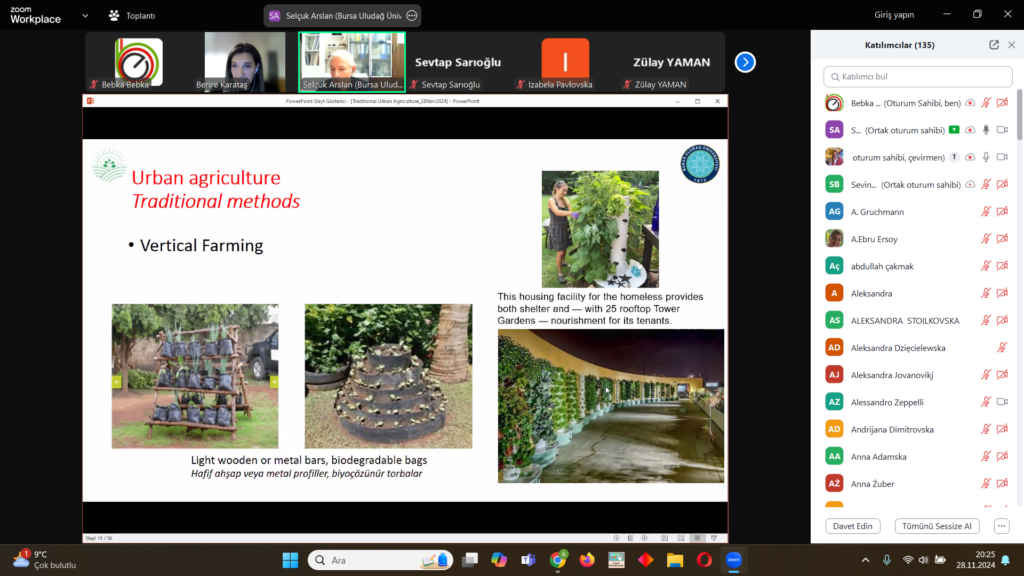
Task: Open Firefox from the taskbar
Action: point(587,560)
